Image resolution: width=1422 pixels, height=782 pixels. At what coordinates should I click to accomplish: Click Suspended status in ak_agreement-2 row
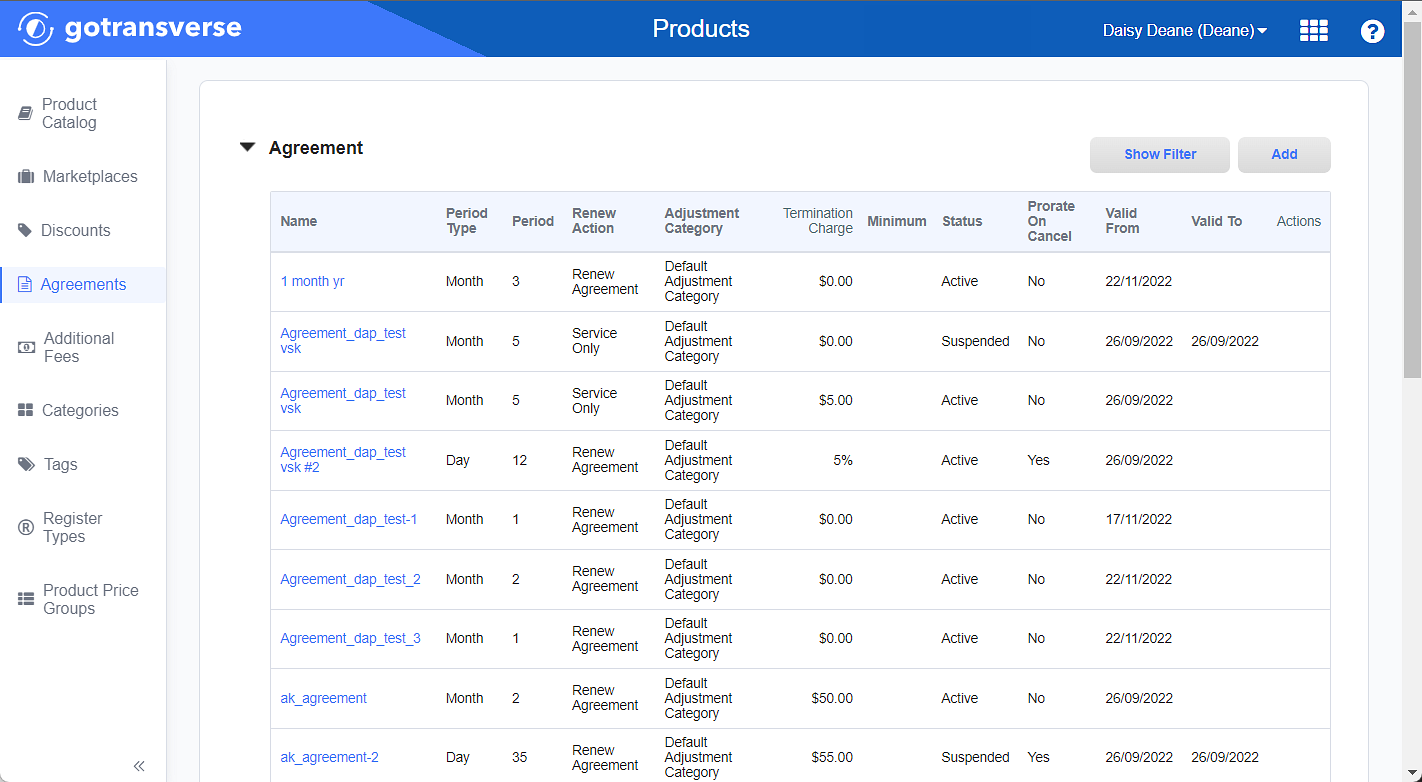[975, 758]
